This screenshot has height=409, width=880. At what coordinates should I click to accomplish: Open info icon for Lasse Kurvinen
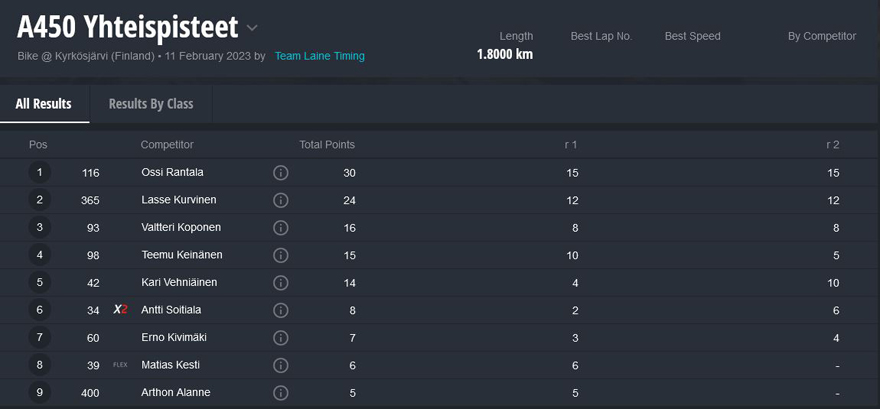[x=281, y=200]
